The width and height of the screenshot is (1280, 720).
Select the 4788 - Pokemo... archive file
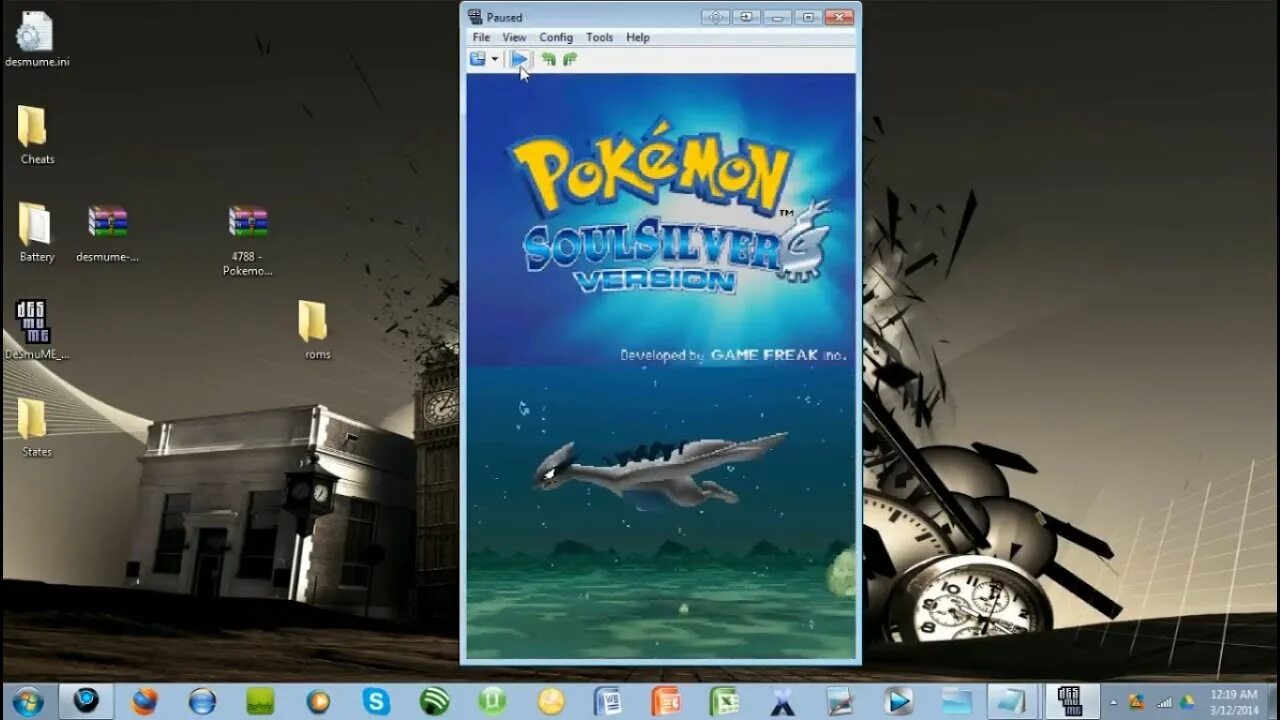pyautogui.click(x=247, y=240)
